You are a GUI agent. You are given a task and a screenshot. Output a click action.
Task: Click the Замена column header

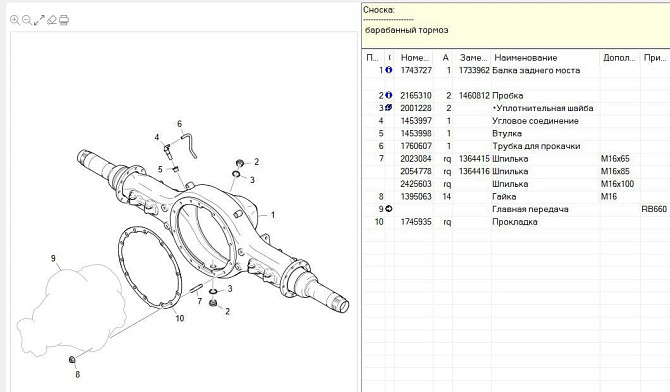click(473, 58)
